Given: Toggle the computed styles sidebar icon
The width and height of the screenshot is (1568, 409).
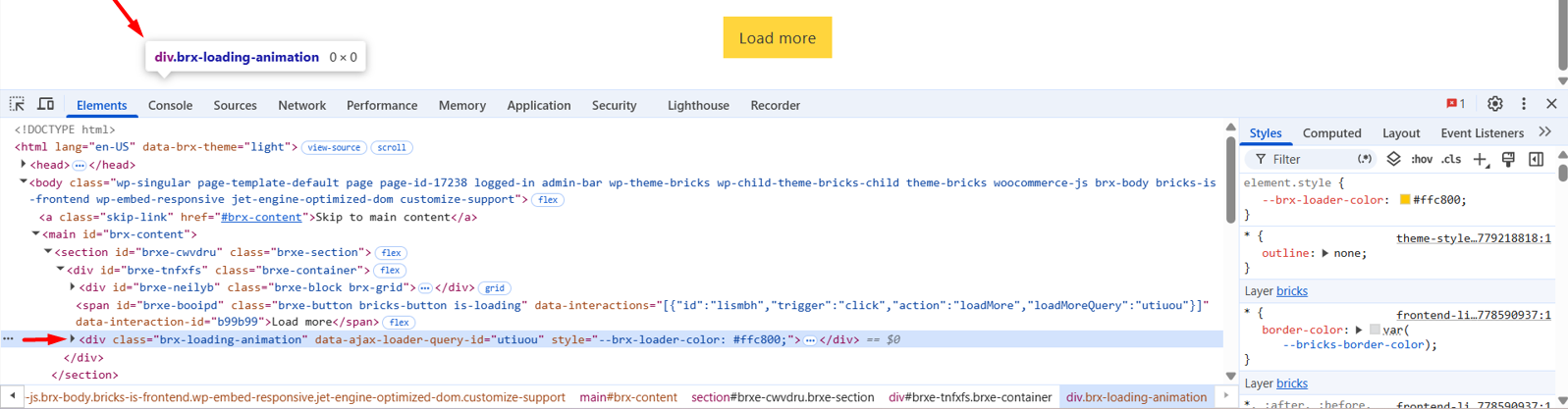Looking at the screenshot, I should pos(1536,159).
